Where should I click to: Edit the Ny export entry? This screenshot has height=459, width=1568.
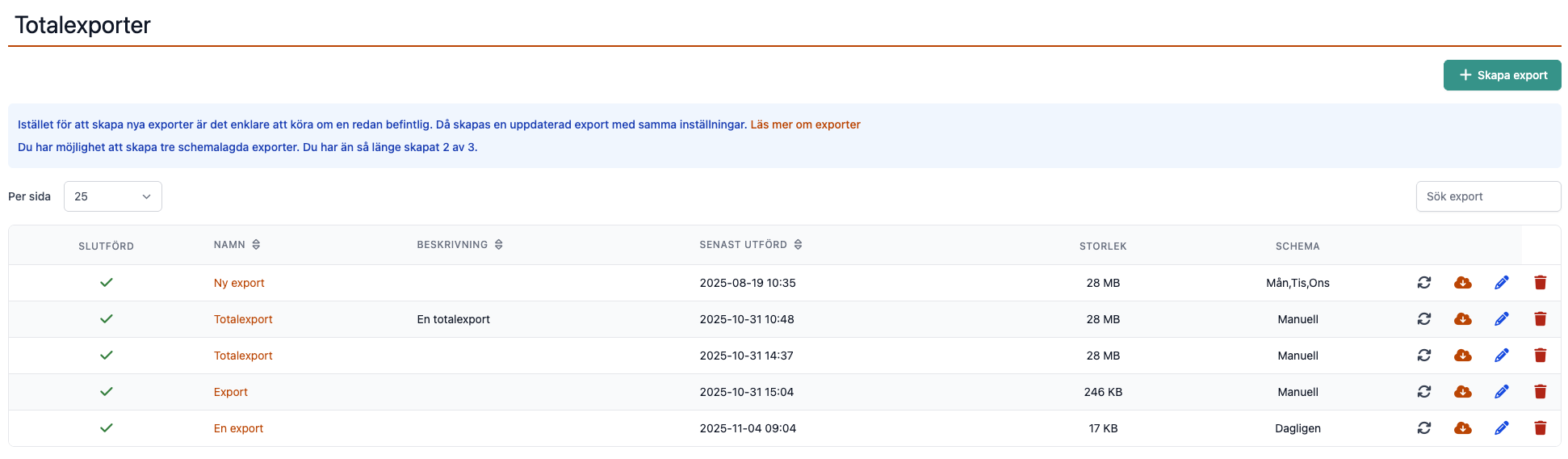[x=1502, y=283]
